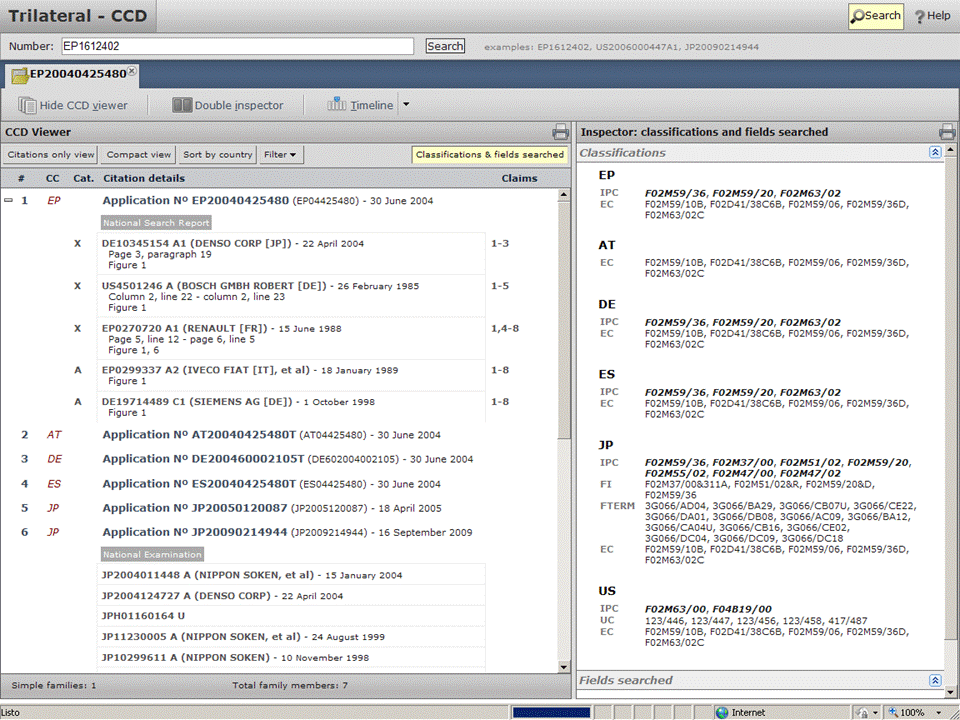Screen dimensions: 960x720
Task: Click the Number input field
Action: click(x=236, y=46)
